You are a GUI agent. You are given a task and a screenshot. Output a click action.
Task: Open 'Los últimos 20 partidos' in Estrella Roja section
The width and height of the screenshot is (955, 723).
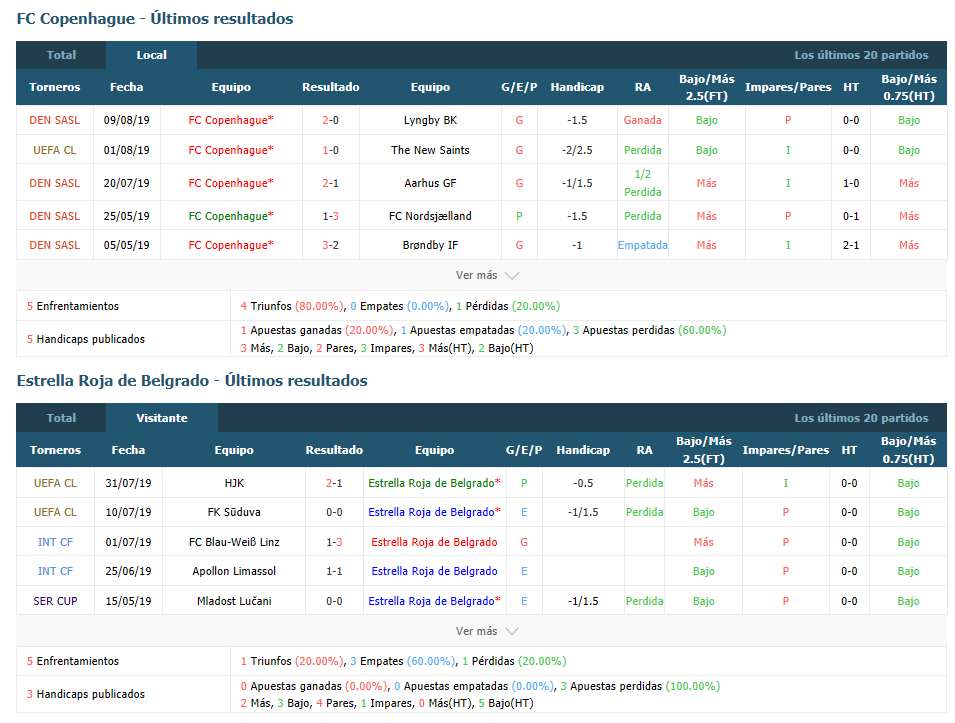(x=861, y=418)
